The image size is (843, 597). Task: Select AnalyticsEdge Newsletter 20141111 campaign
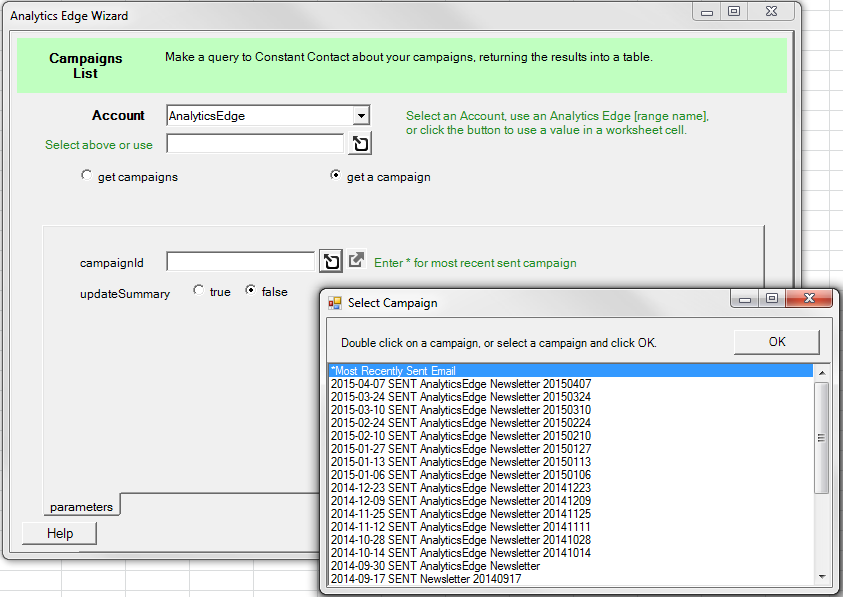(x=570, y=527)
